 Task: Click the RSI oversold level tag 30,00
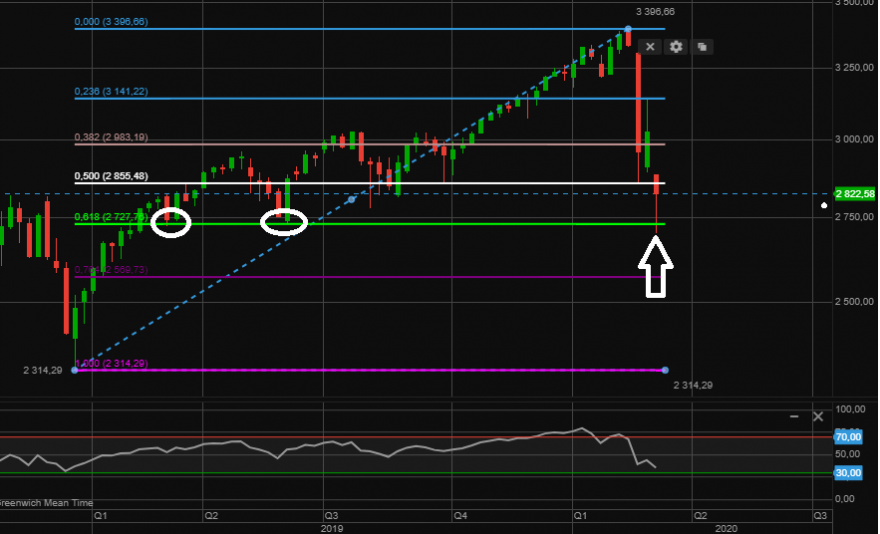(x=847, y=473)
